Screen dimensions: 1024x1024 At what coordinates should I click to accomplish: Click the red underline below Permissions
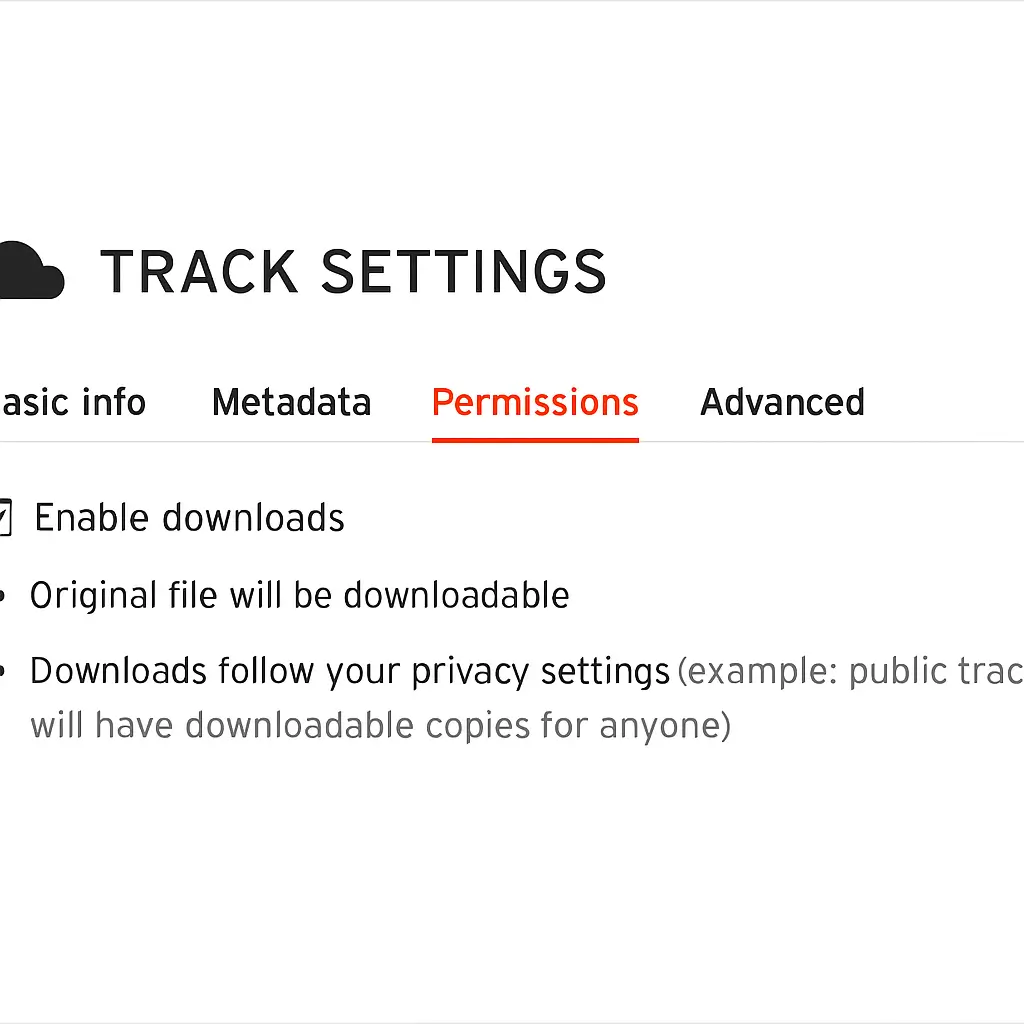tap(534, 438)
